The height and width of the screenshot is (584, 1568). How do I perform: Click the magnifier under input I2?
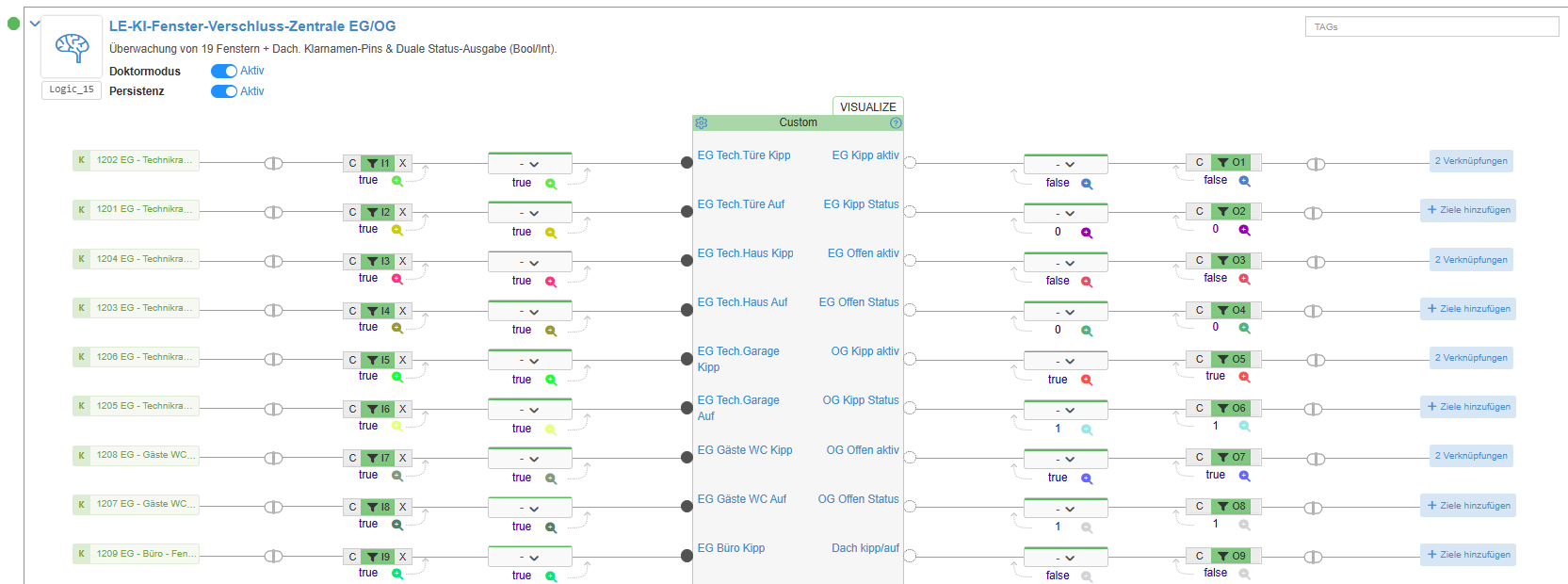(397, 230)
